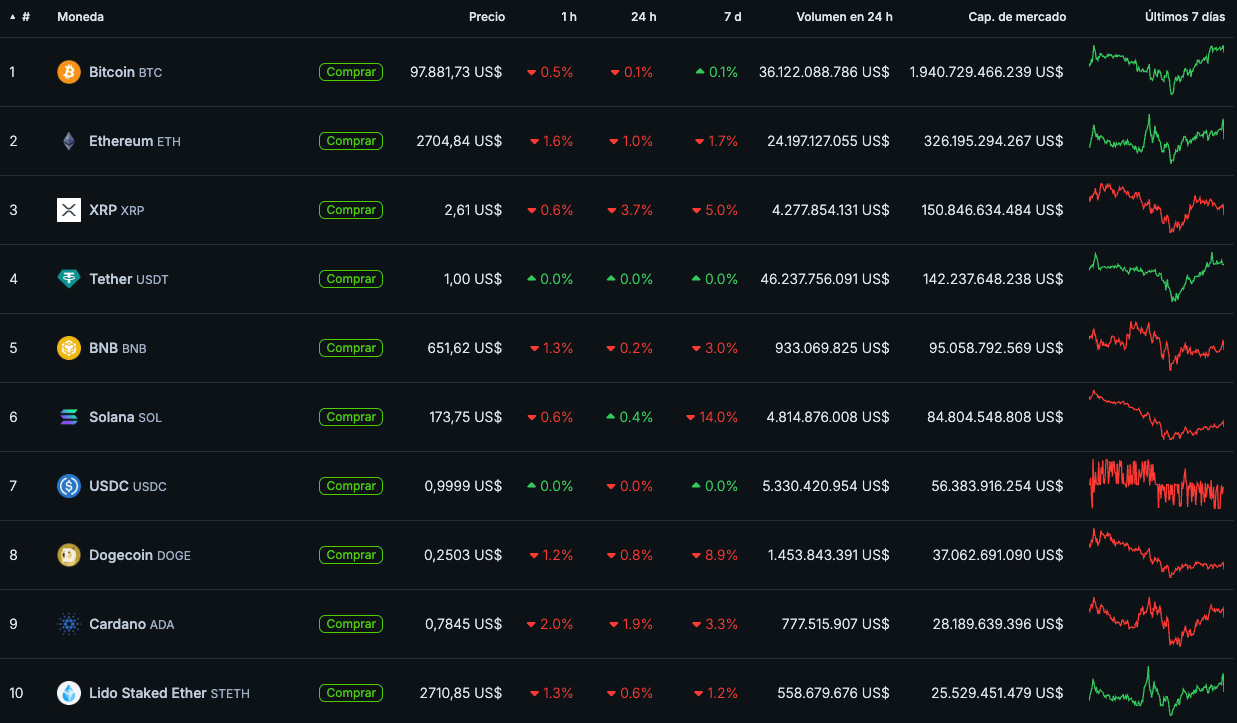Select the XRP logo icon
The width and height of the screenshot is (1237, 723).
[69, 210]
